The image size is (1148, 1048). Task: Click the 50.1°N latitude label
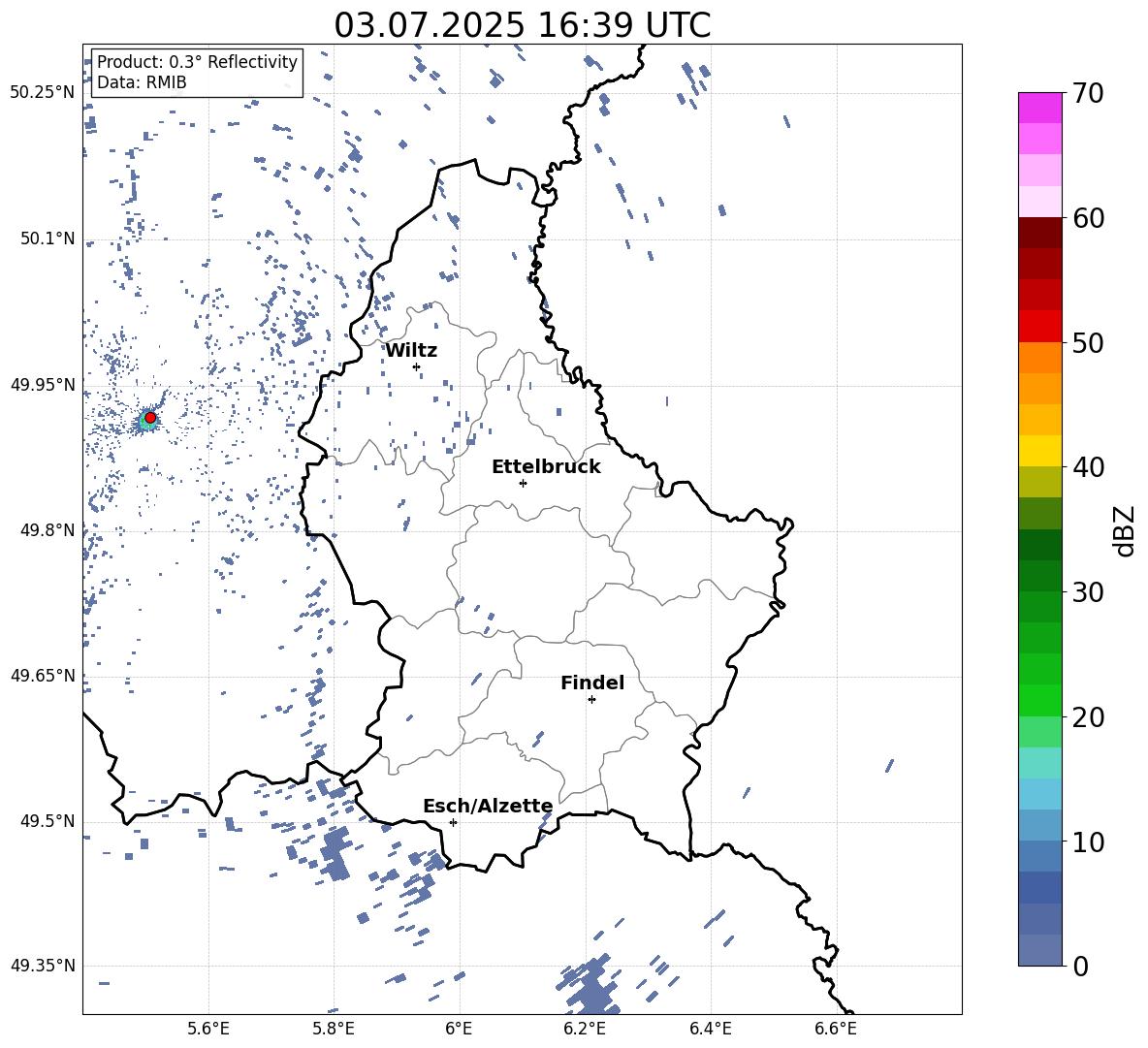(x=48, y=238)
